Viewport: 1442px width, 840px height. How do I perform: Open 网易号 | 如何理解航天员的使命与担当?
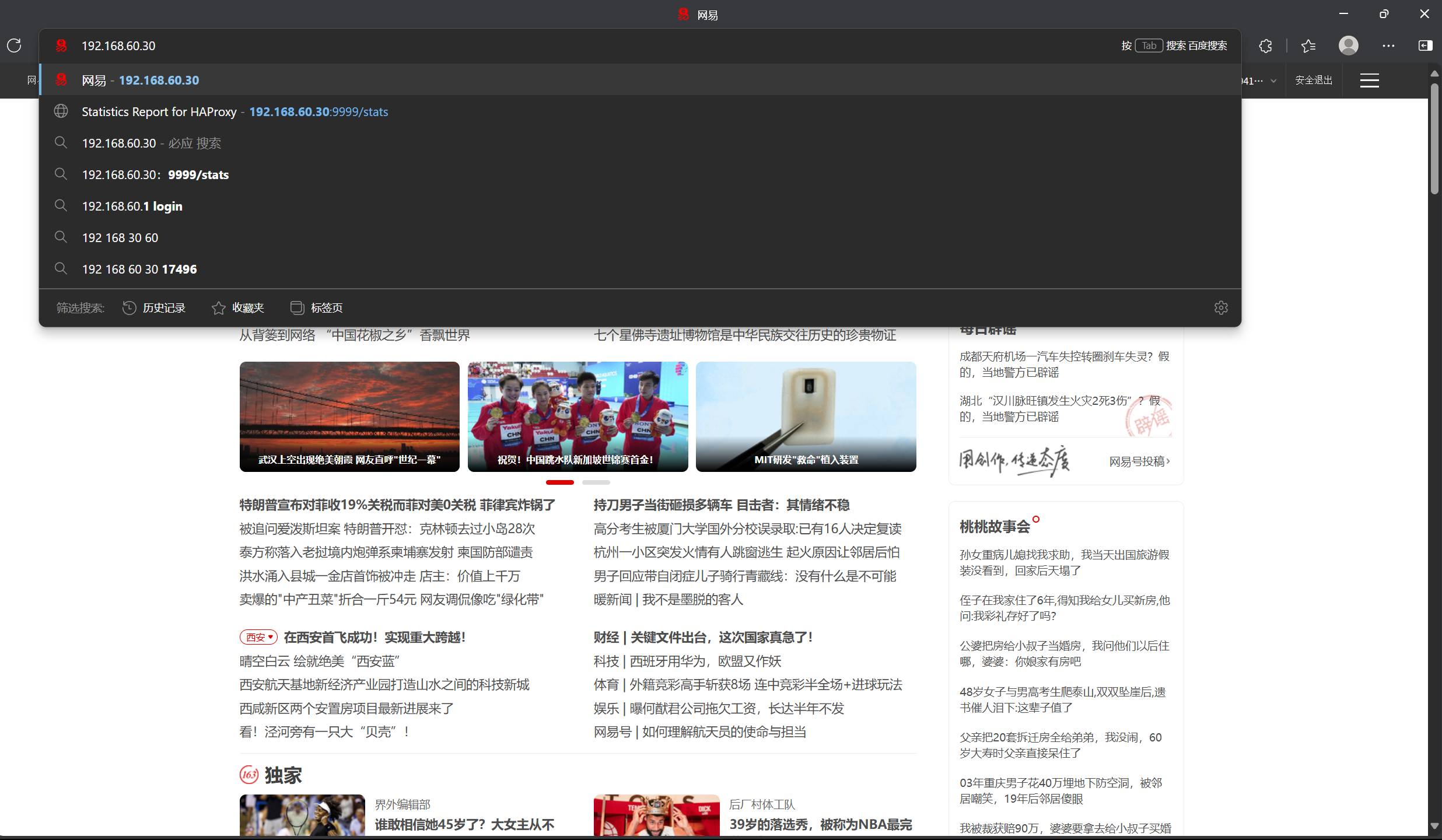700,731
